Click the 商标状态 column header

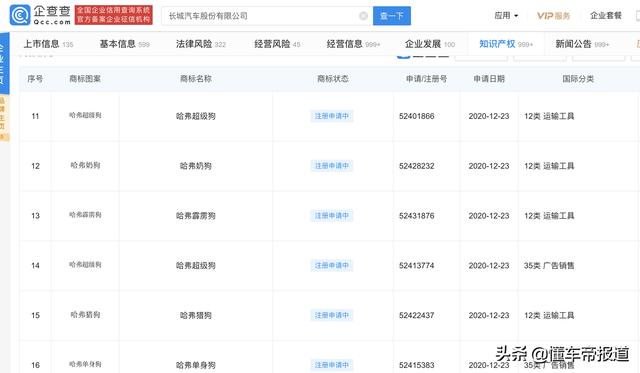[333, 79]
